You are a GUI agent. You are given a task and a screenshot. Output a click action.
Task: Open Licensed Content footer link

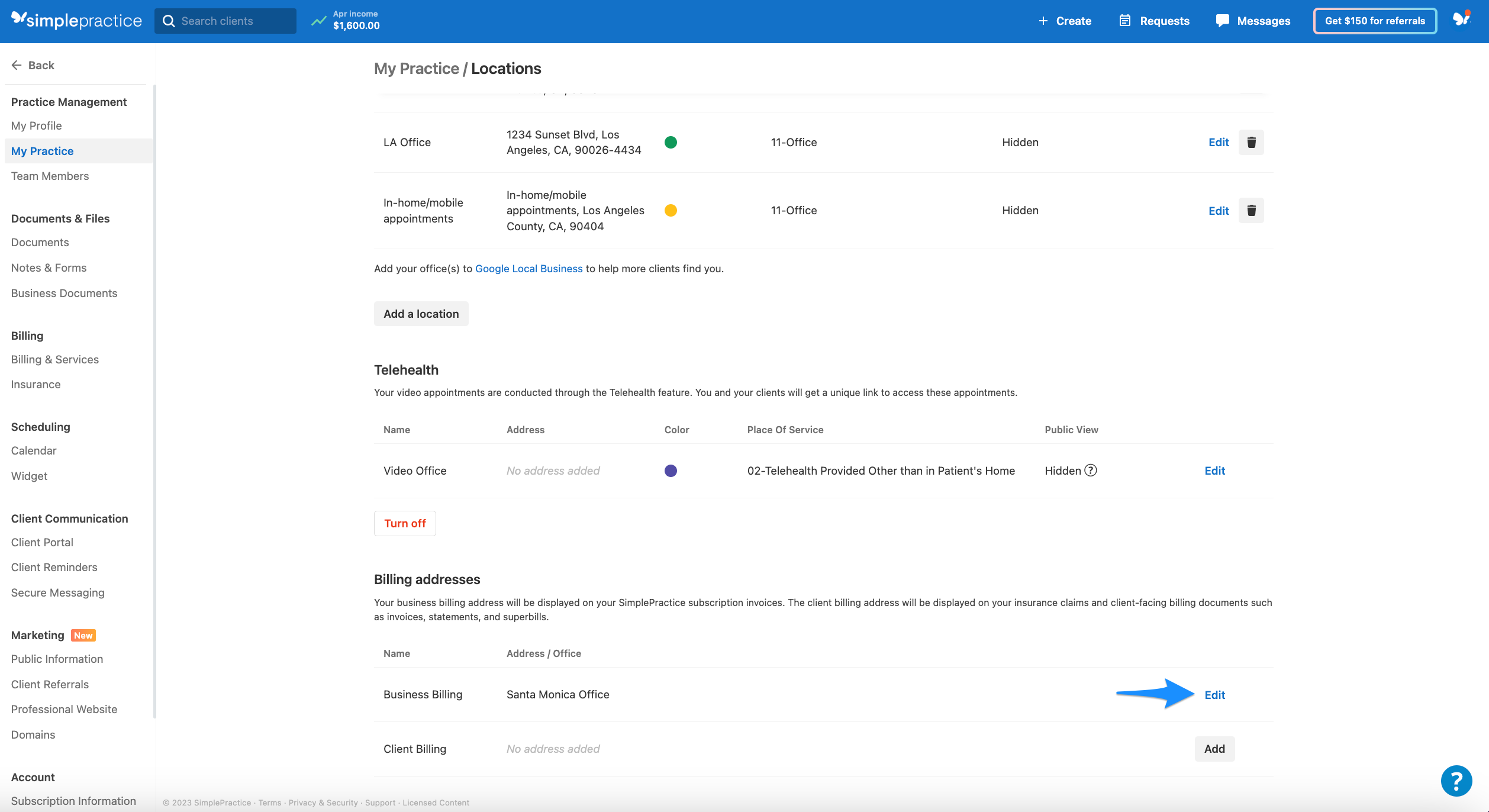[x=436, y=803]
